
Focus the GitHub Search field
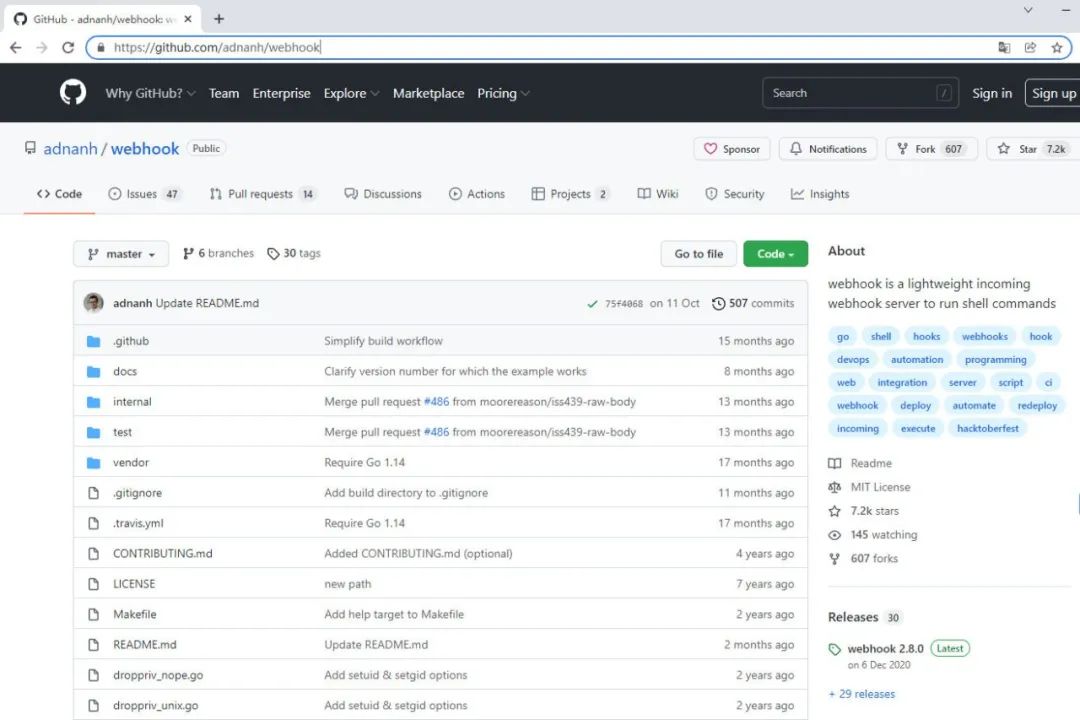860,93
